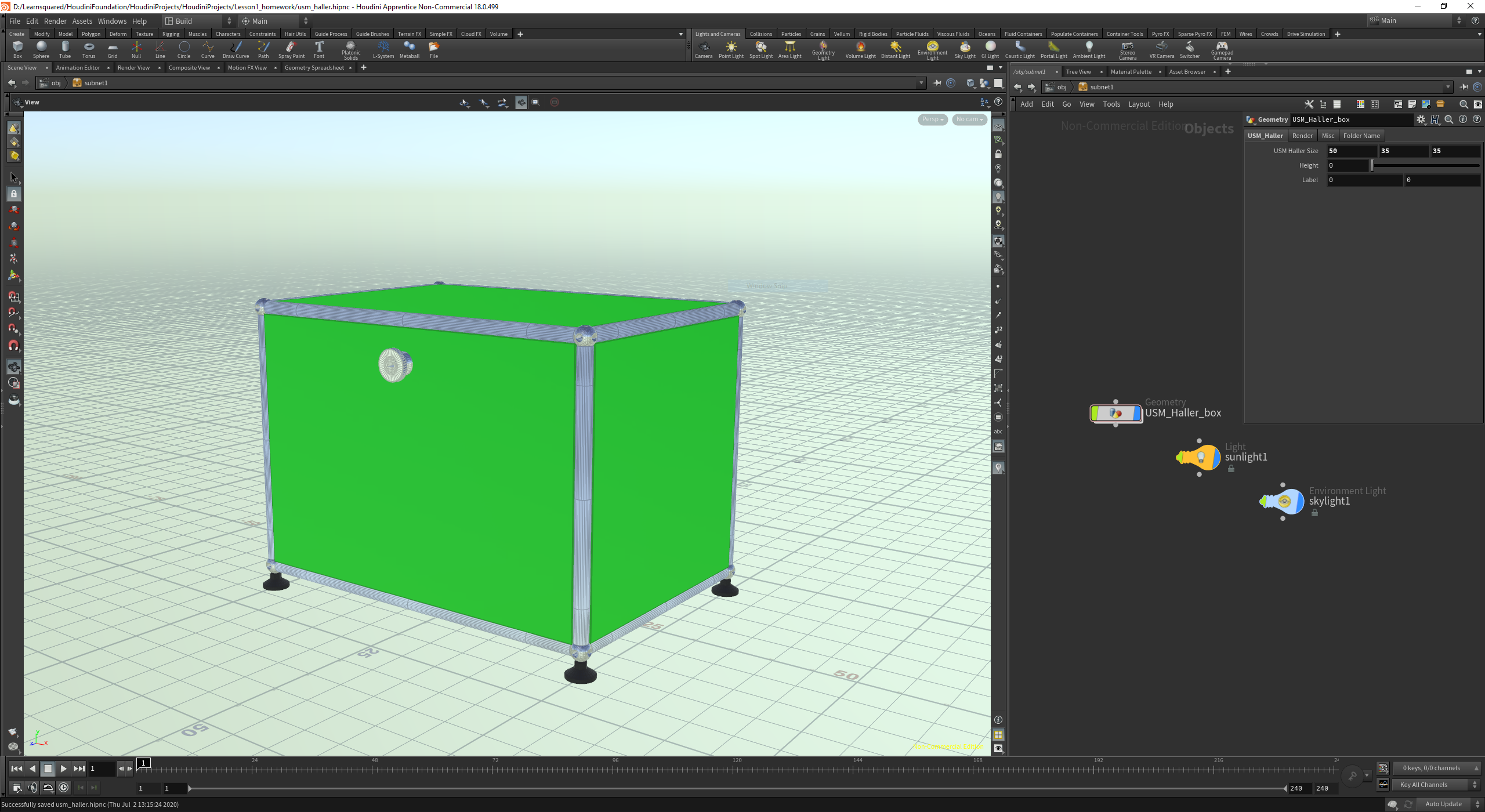
Task: Switch to the Material Palette tab
Action: click(1131, 72)
